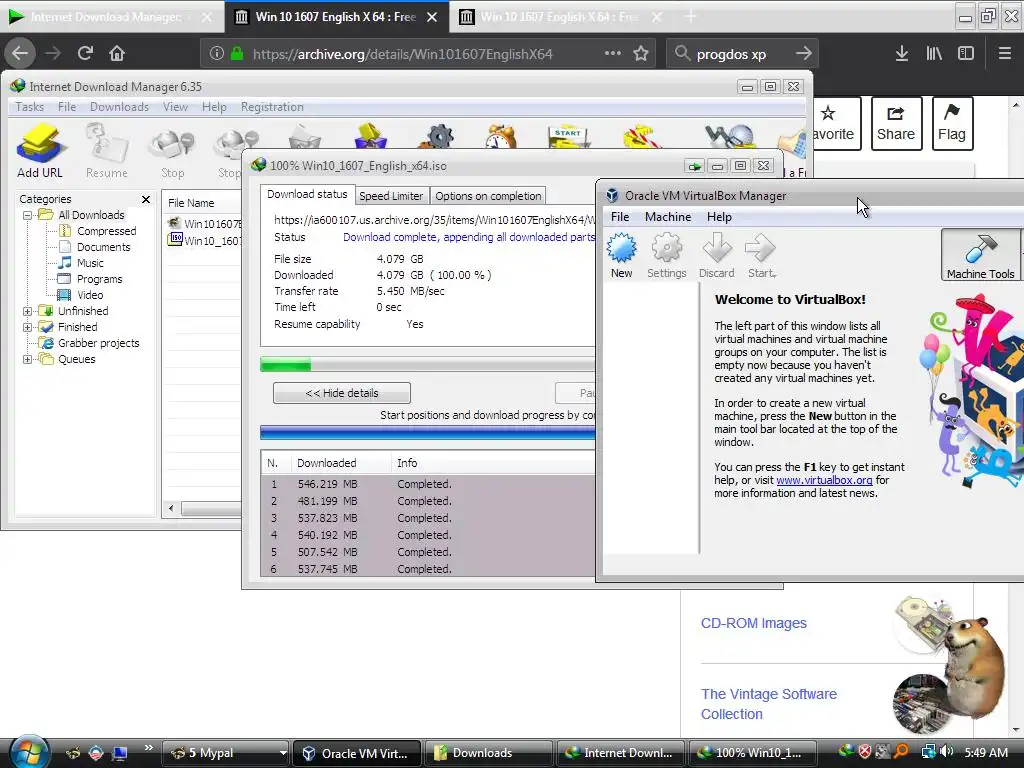Open IDM Tasks menu
Viewport: 1024px width, 768px height.
29,107
